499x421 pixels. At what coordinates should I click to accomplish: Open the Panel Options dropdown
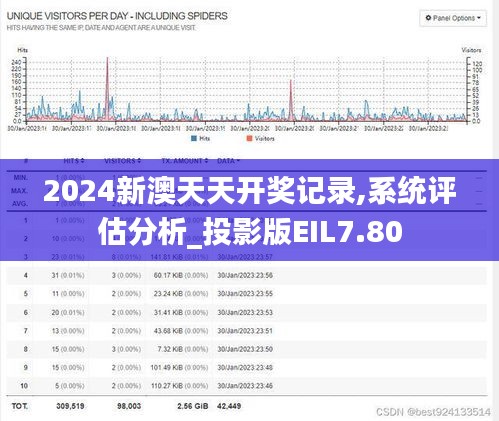[453, 18]
